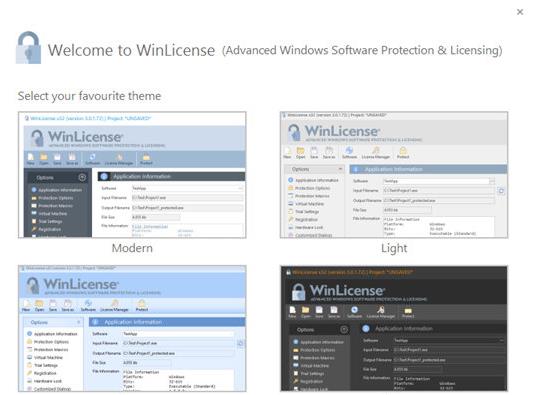Click the Modern theme label

(x=132, y=248)
